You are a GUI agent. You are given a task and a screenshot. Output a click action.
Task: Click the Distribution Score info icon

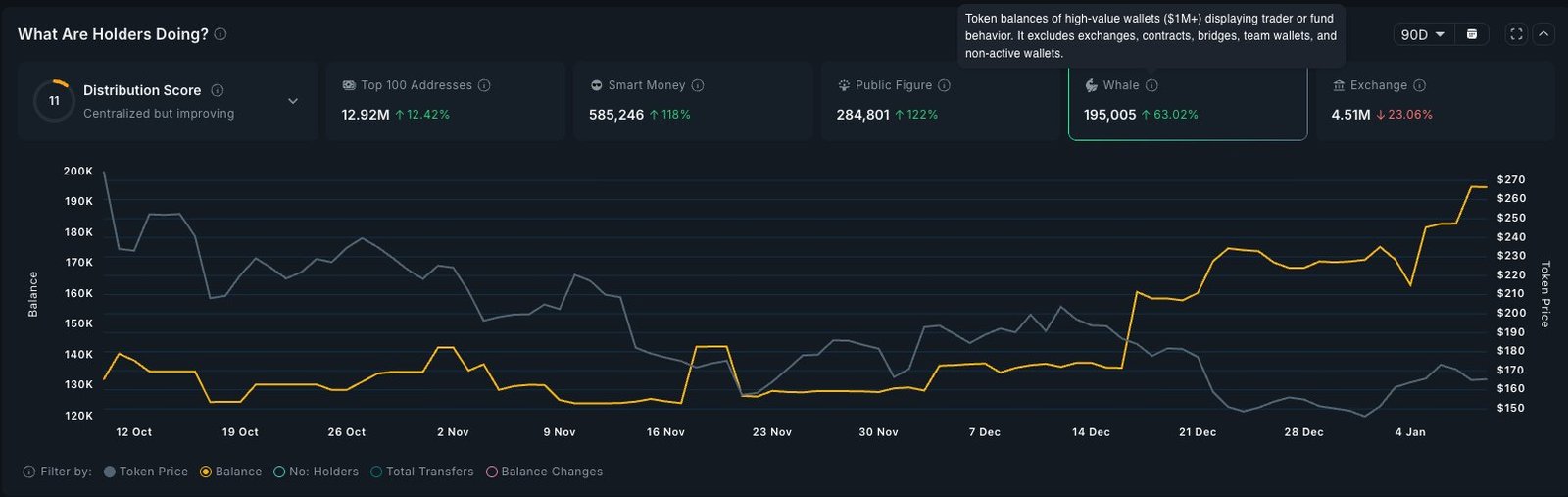(x=218, y=90)
